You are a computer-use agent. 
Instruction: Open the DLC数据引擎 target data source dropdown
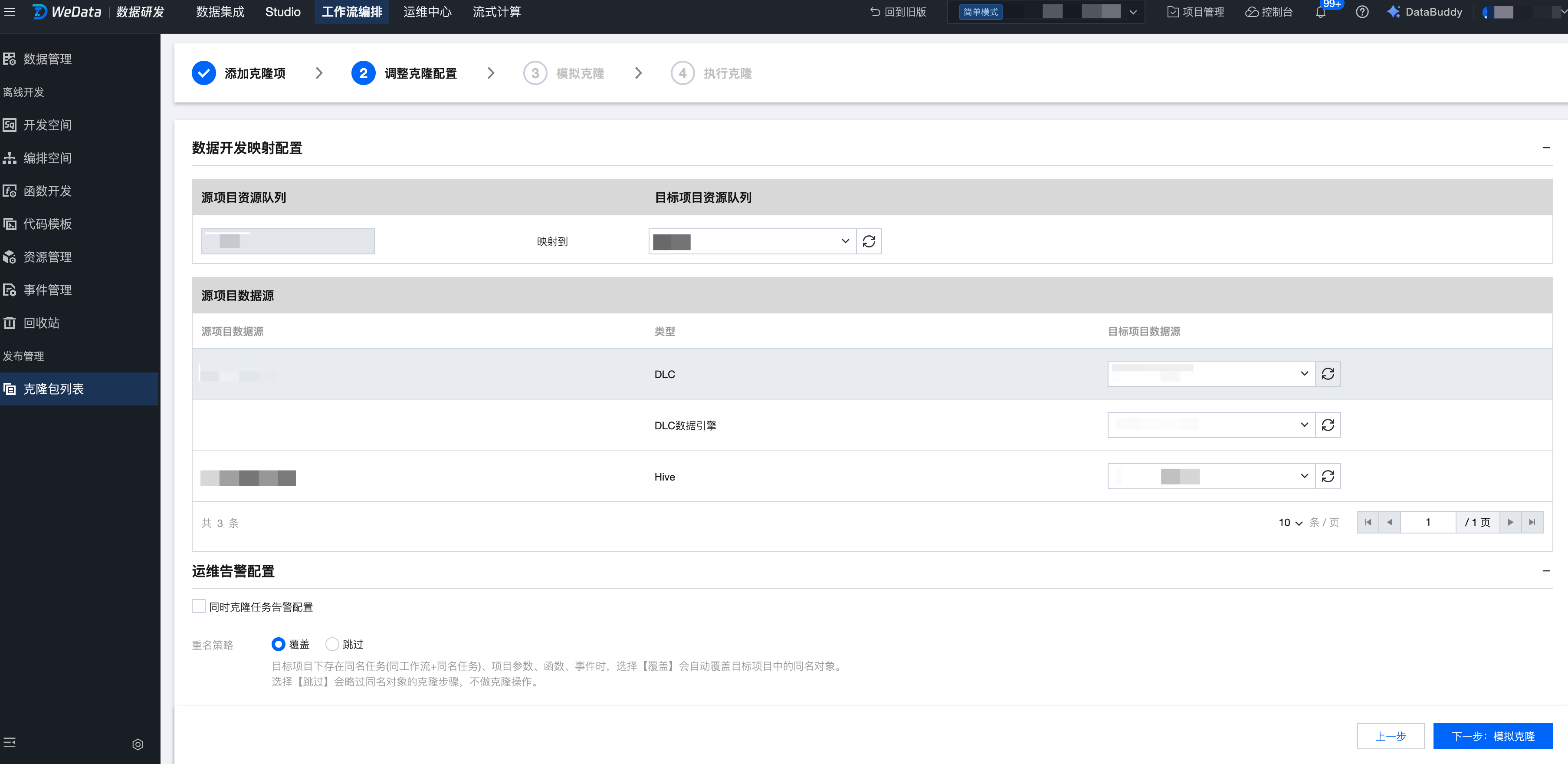coord(1210,425)
